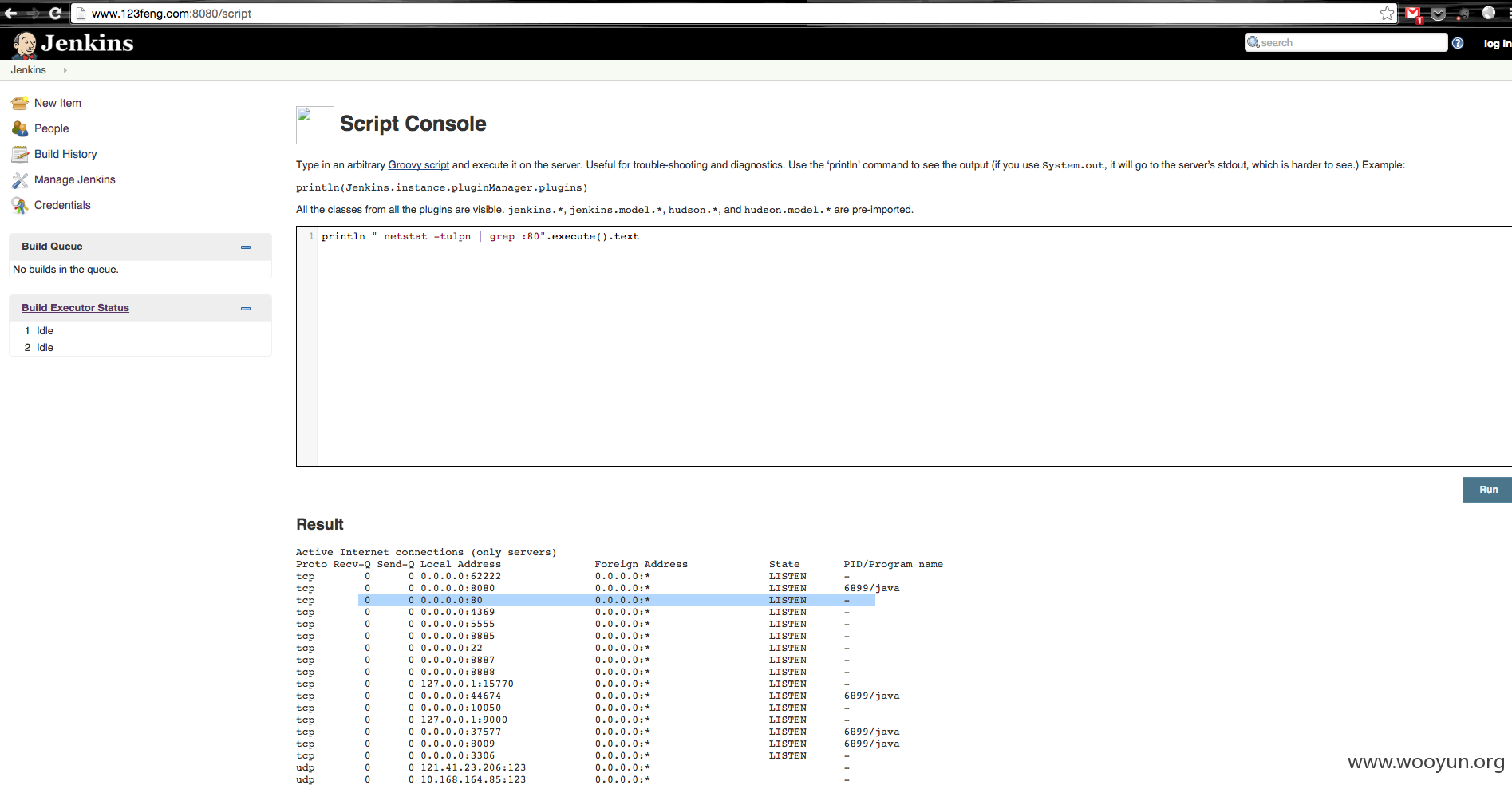
Task: Open the New Item link
Action: [57, 103]
